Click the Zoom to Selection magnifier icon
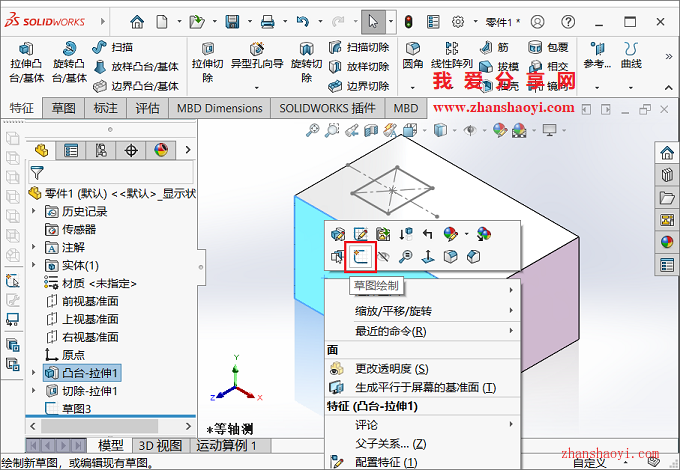This screenshot has height=470, width=680. (x=405, y=257)
